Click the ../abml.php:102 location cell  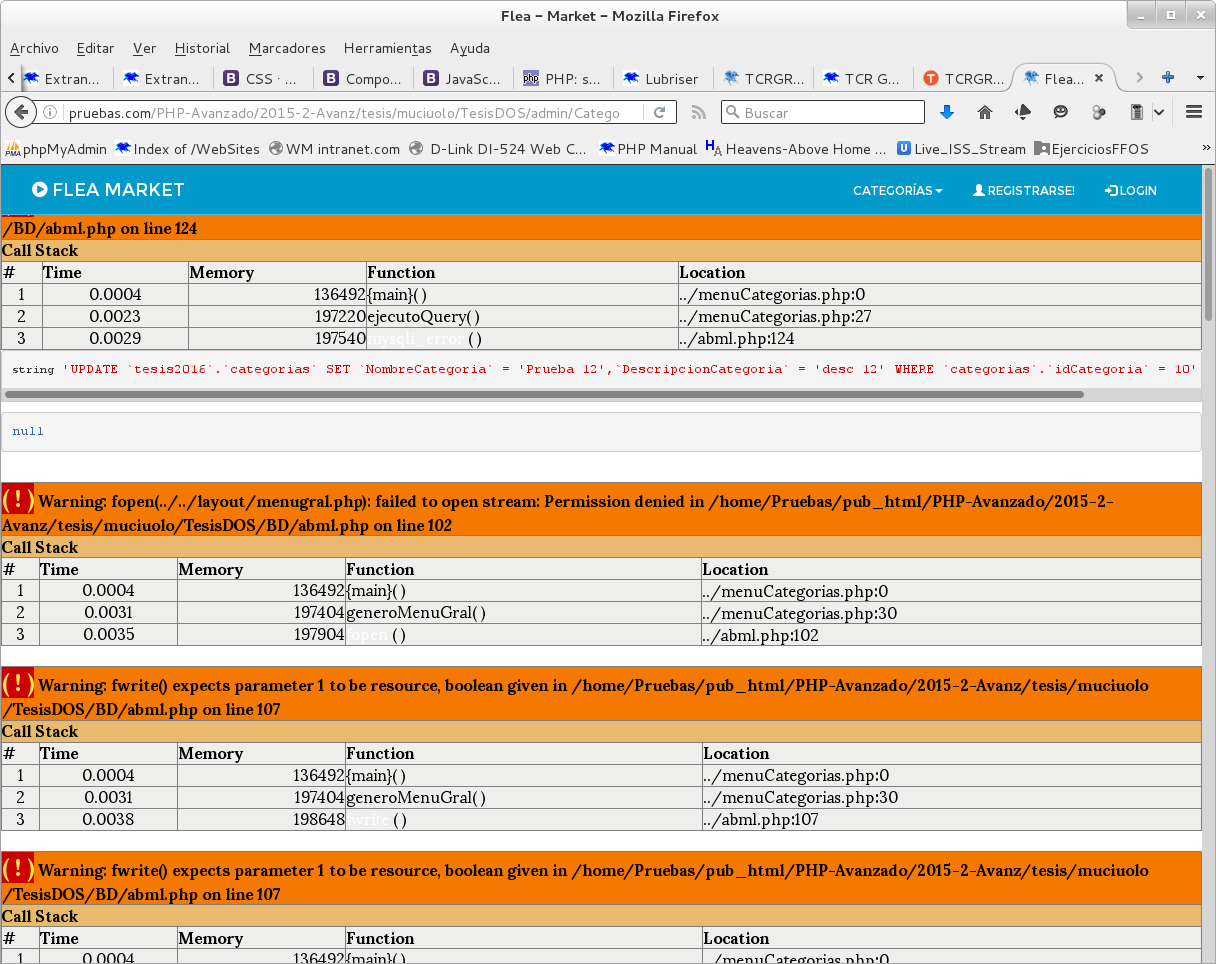[x=951, y=635]
